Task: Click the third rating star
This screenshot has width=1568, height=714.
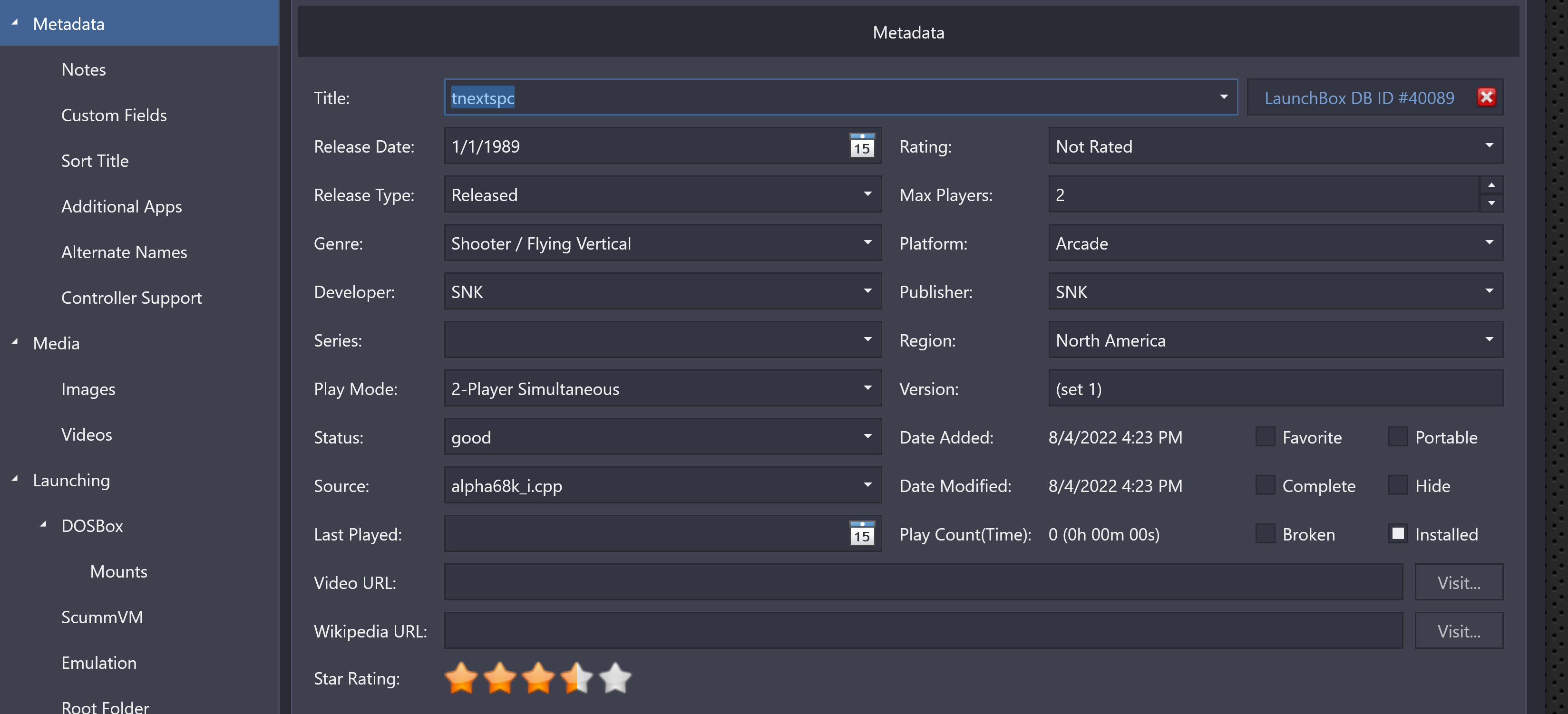Action: [x=538, y=677]
